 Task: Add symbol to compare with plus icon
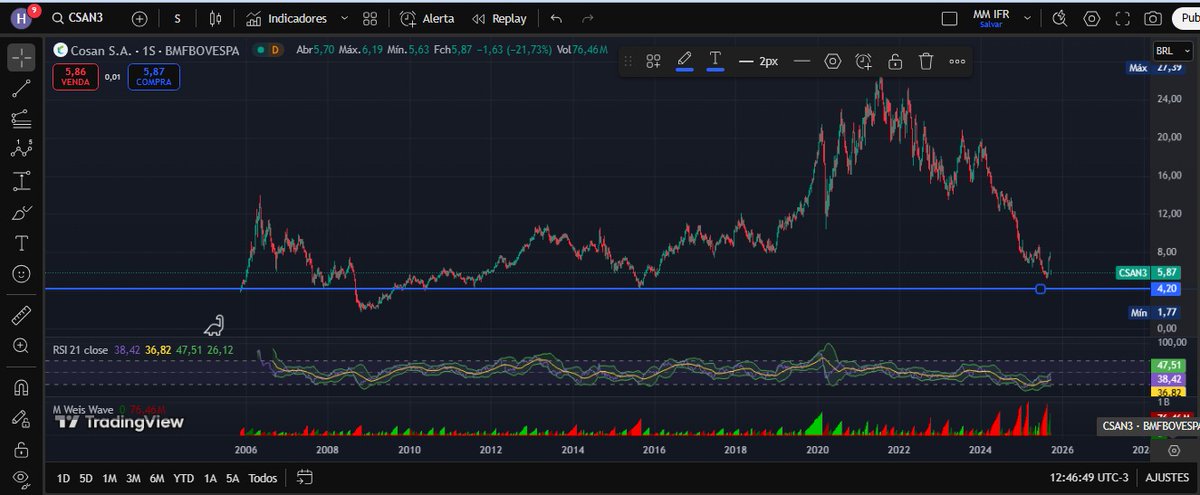point(139,18)
